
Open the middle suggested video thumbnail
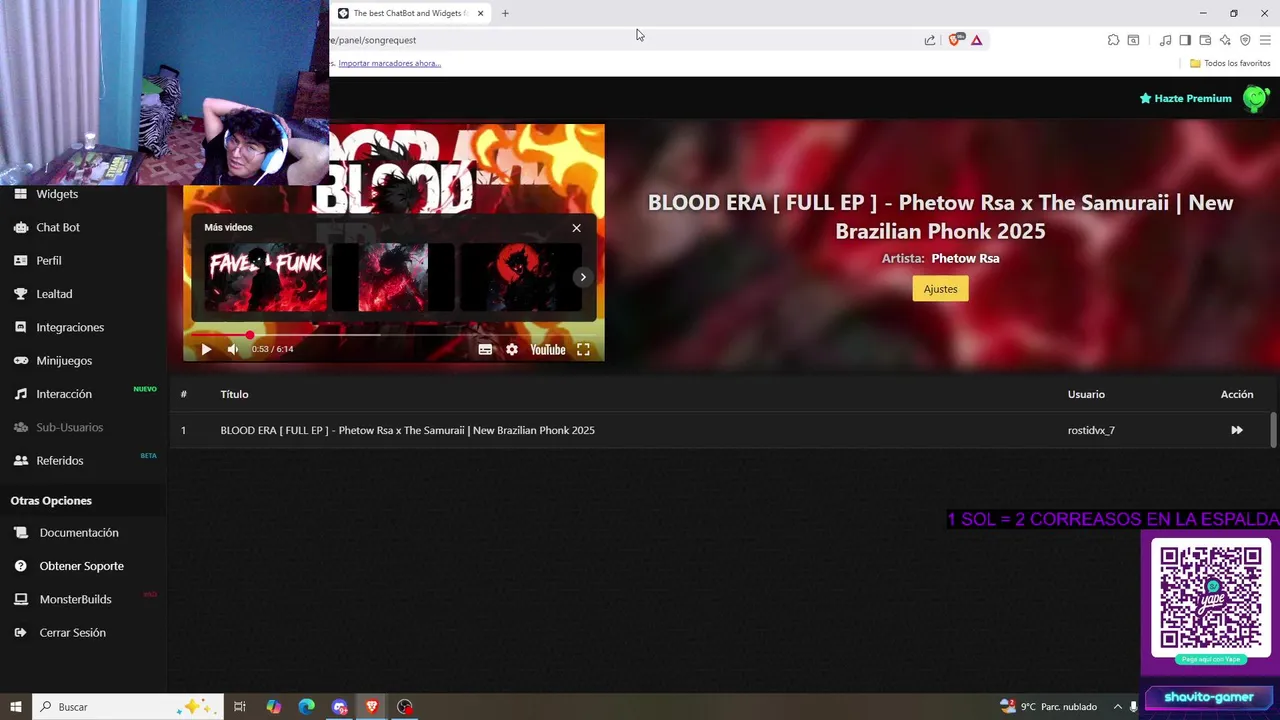click(393, 277)
